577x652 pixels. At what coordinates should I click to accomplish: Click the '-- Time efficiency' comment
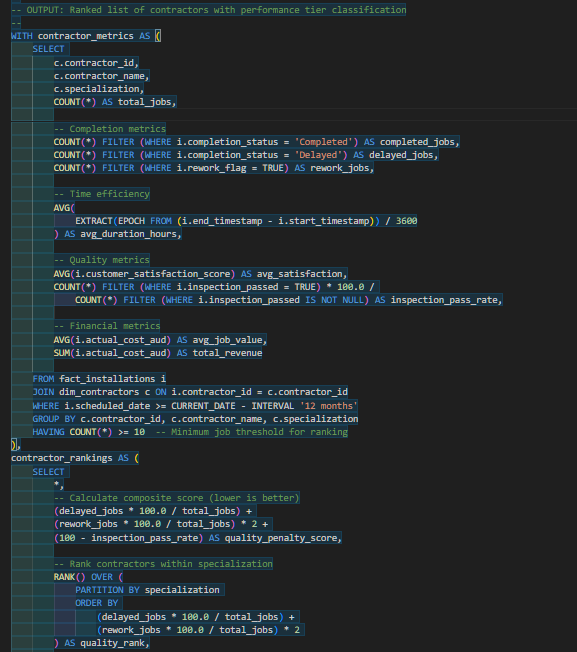coord(101,194)
